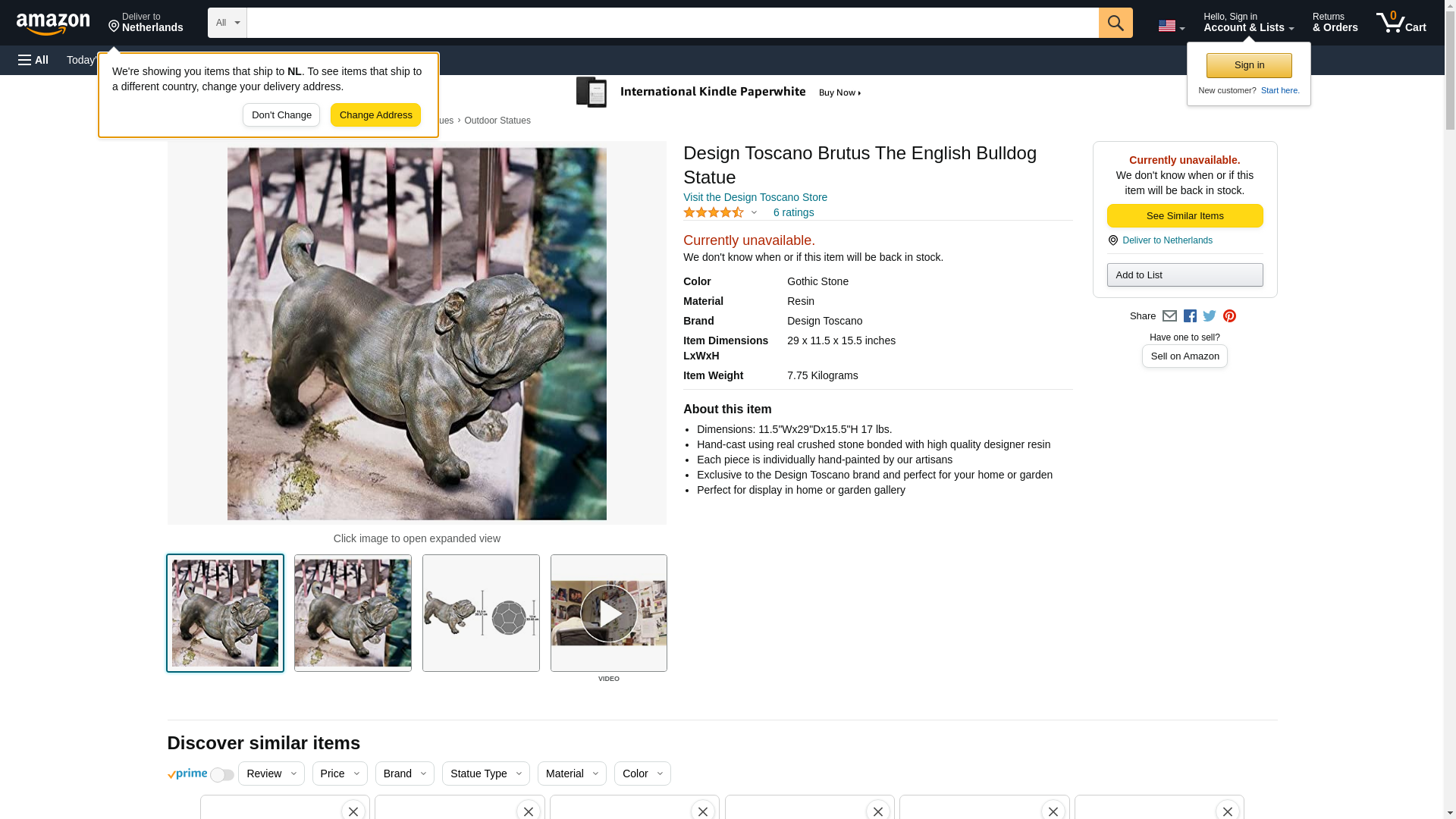Image resolution: width=1456 pixels, height=819 pixels.
Task: Share product on Twitter icon
Action: coord(1210,316)
